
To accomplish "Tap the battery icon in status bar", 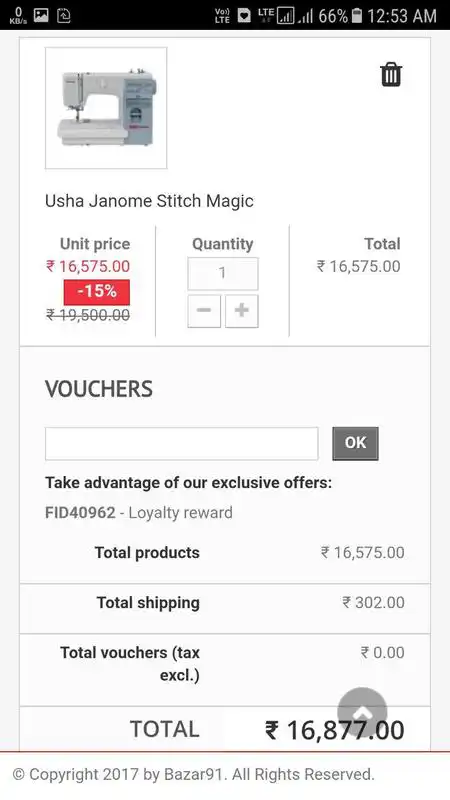I will (357, 15).
